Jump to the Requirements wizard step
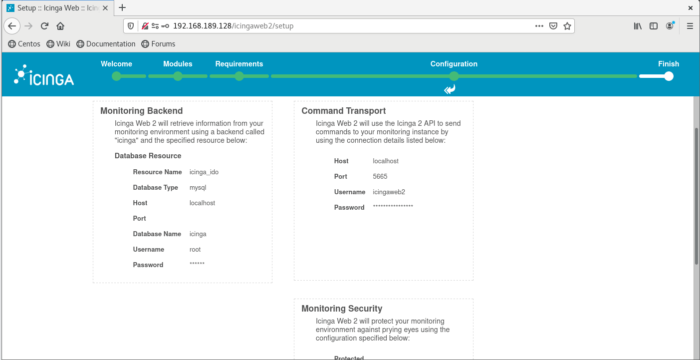The image size is (700, 360). pos(239,64)
